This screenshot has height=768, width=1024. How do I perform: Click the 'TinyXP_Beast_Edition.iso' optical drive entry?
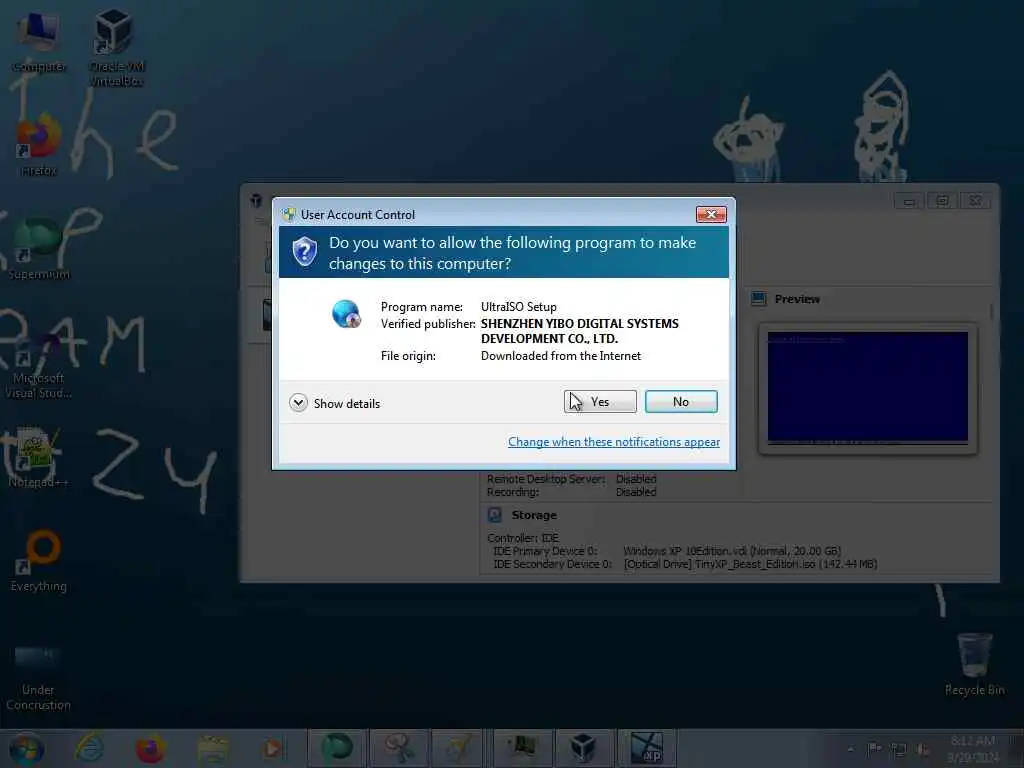(750, 564)
